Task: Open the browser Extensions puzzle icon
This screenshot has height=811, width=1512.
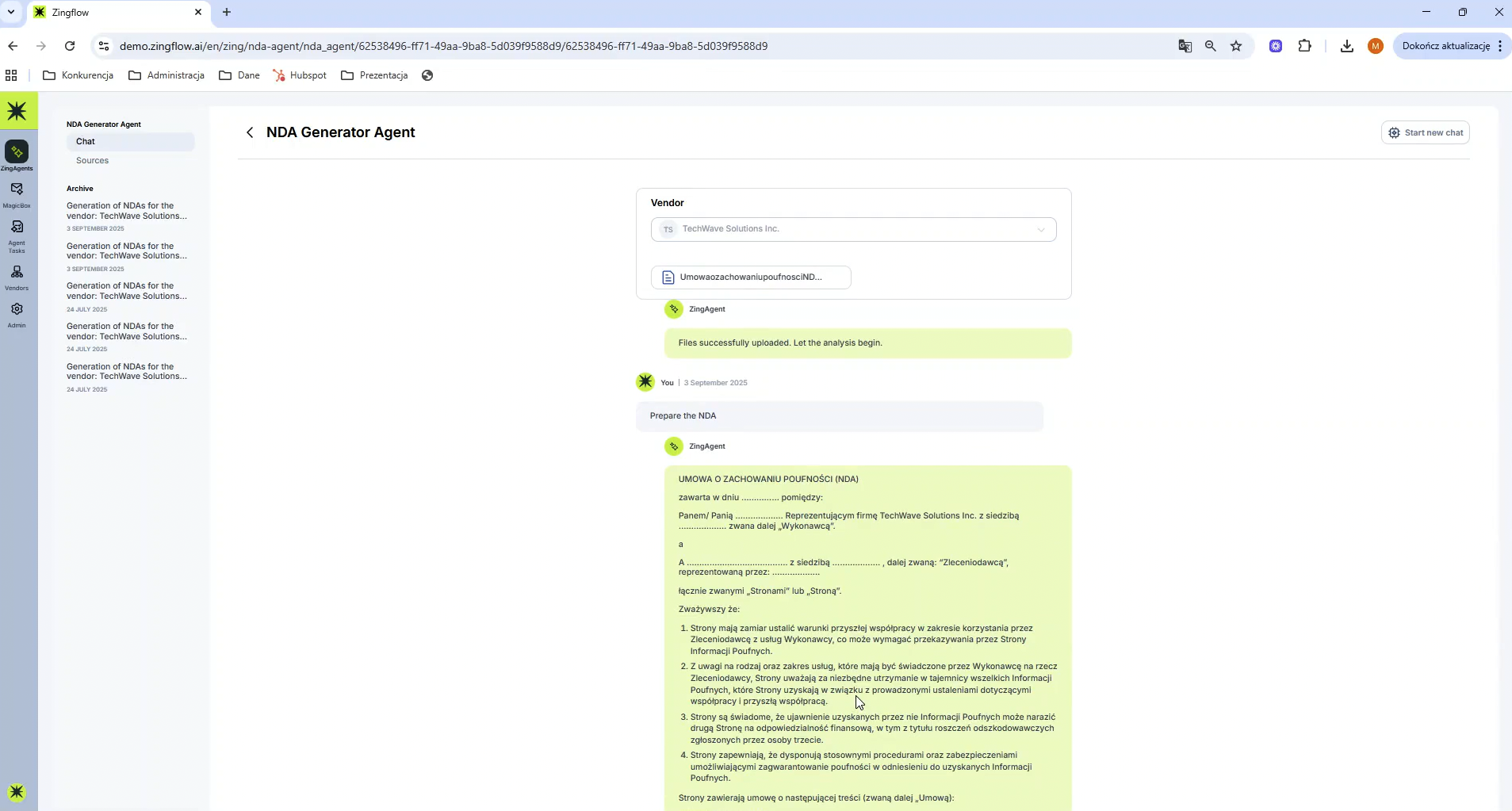Action: 1304,46
